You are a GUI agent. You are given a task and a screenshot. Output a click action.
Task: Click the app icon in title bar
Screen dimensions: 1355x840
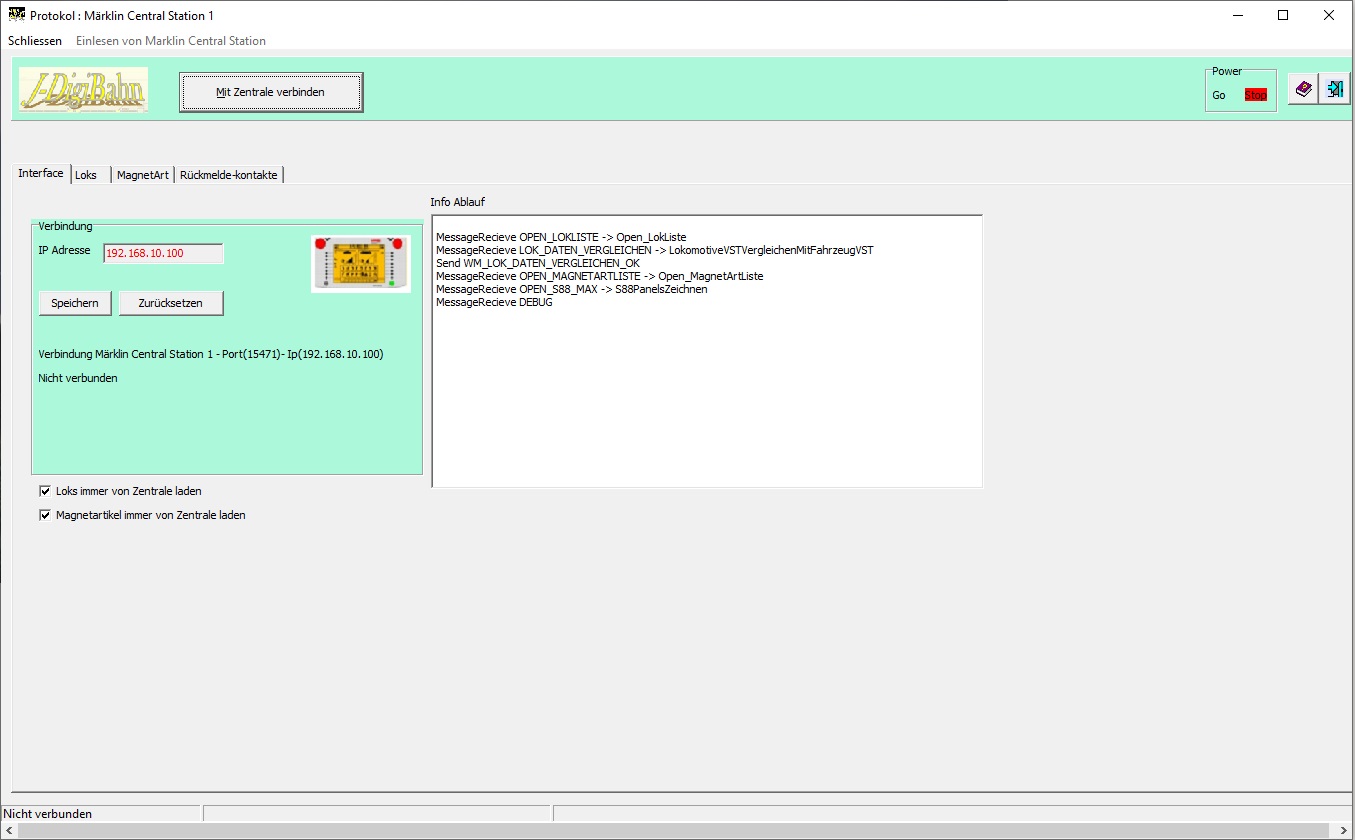(x=16, y=15)
